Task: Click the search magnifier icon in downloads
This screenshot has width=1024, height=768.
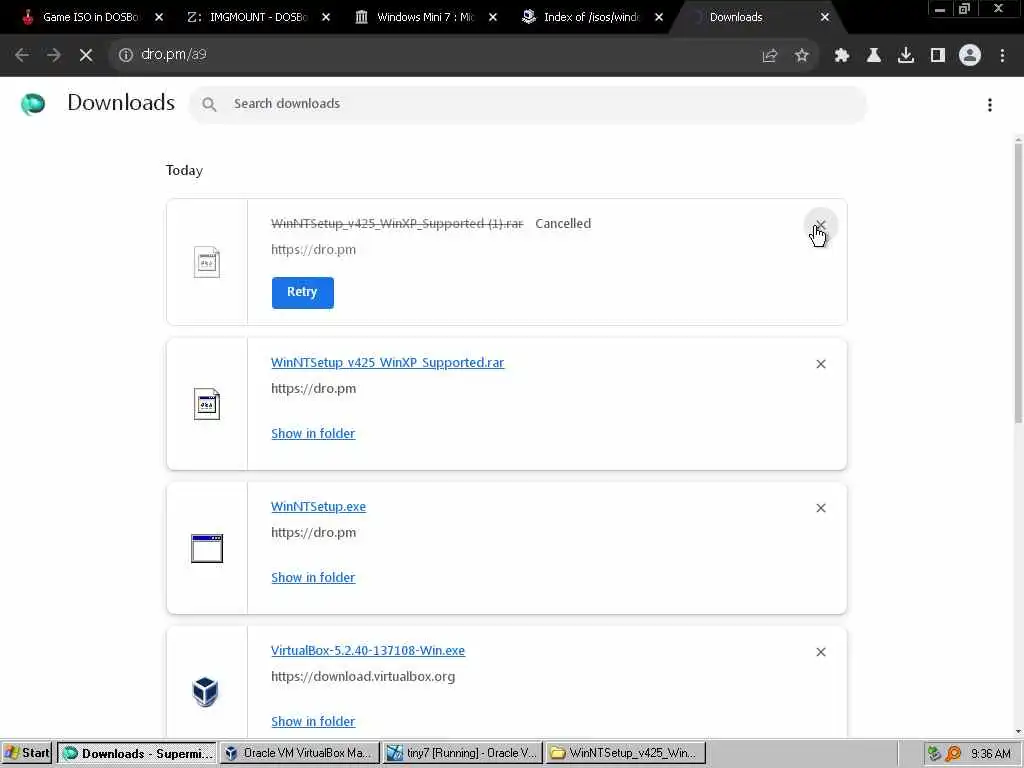Action: (x=209, y=104)
